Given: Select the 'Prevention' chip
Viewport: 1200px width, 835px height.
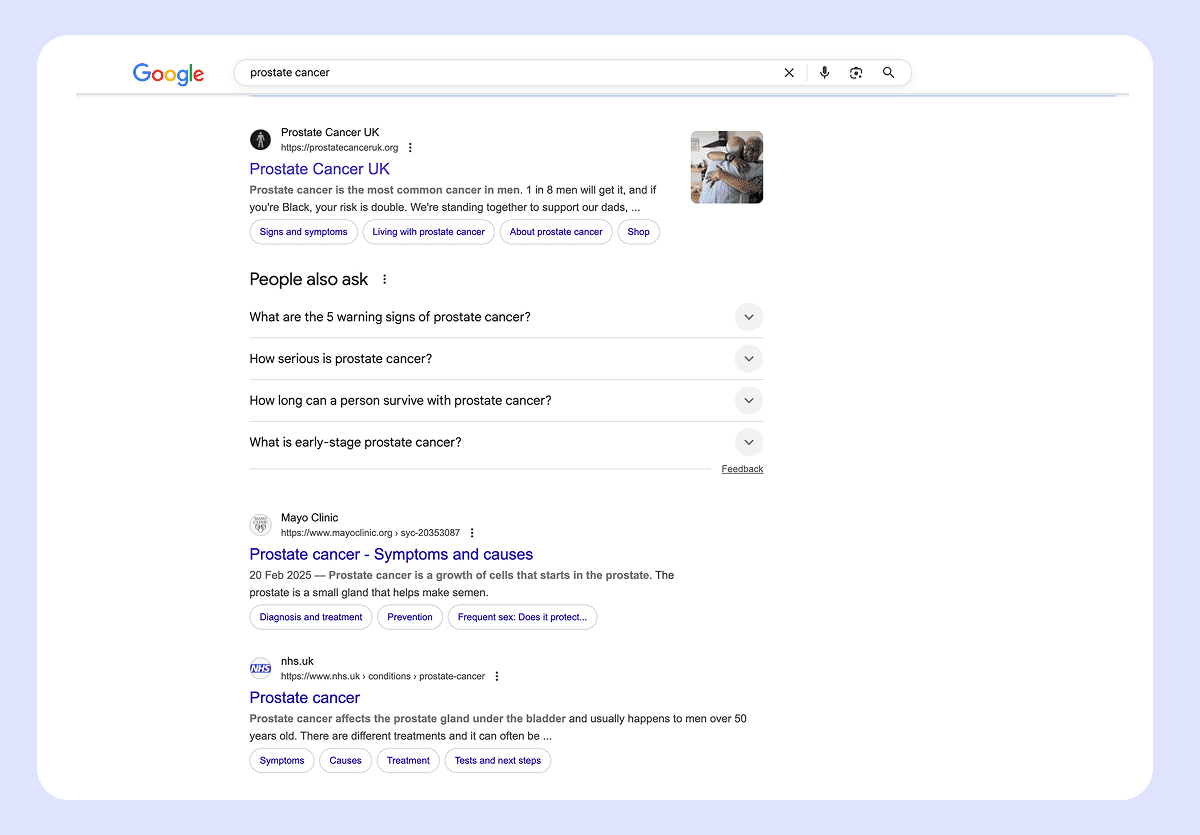Looking at the screenshot, I should tap(410, 617).
